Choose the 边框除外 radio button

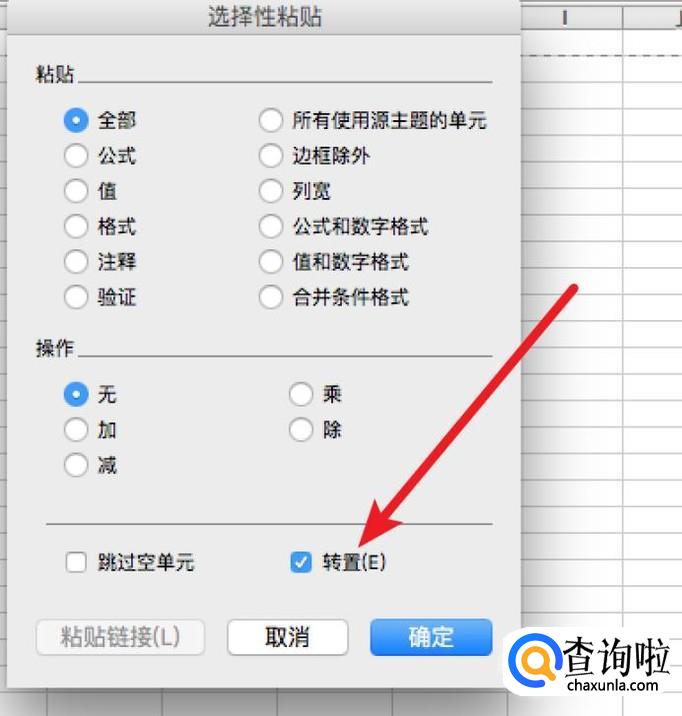(x=271, y=155)
